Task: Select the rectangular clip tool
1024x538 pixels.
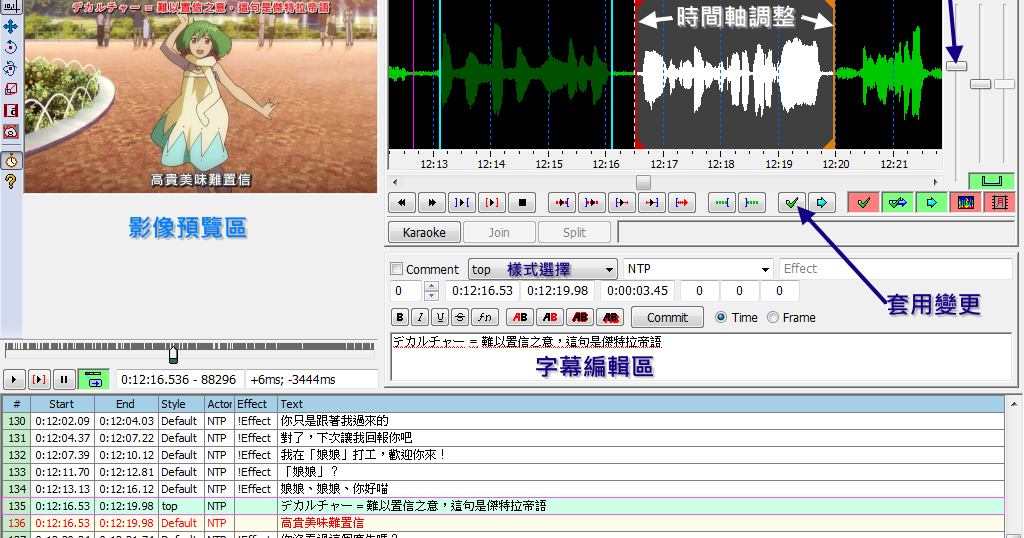Action: [x=10, y=110]
